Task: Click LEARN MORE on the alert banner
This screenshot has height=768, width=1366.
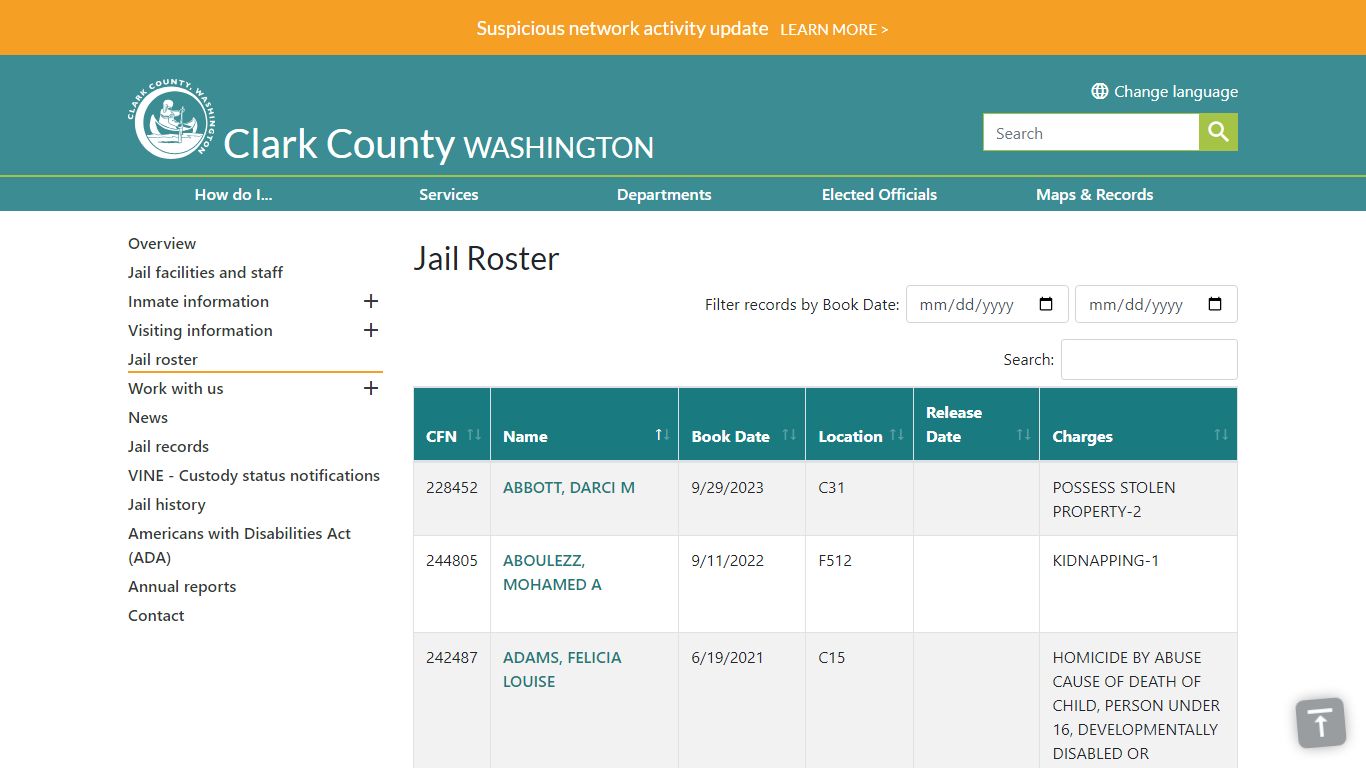Action: [x=834, y=30]
